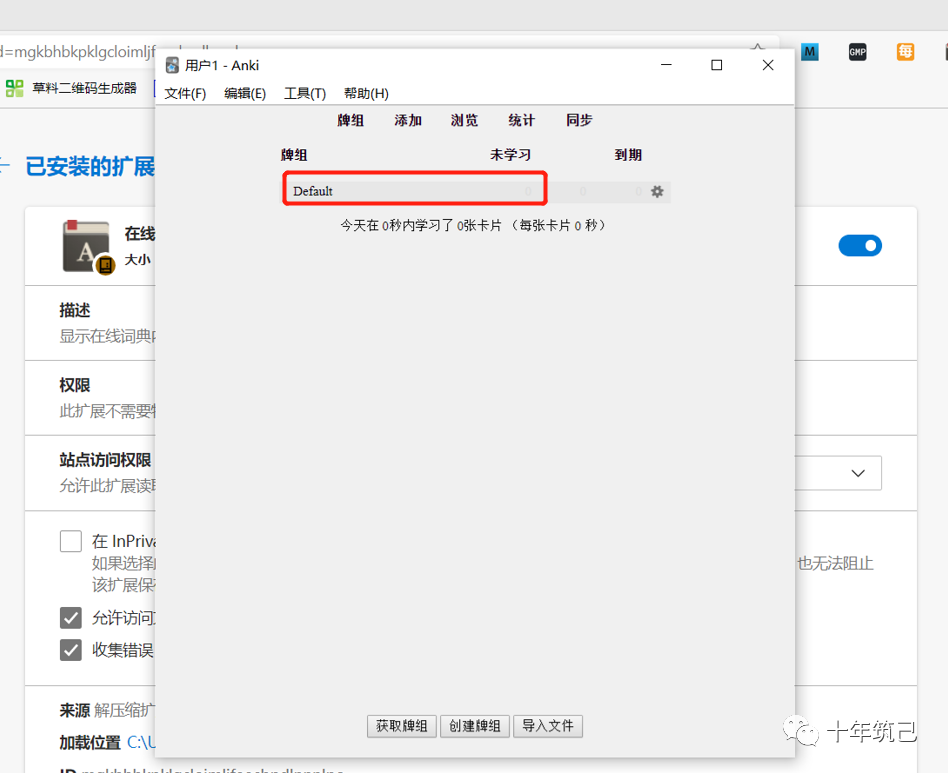Image resolution: width=948 pixels, height=773 pixels.
Task: Click the green QR favicon of 草料二维码生成器 bookmark
Action: coord(15,88)
